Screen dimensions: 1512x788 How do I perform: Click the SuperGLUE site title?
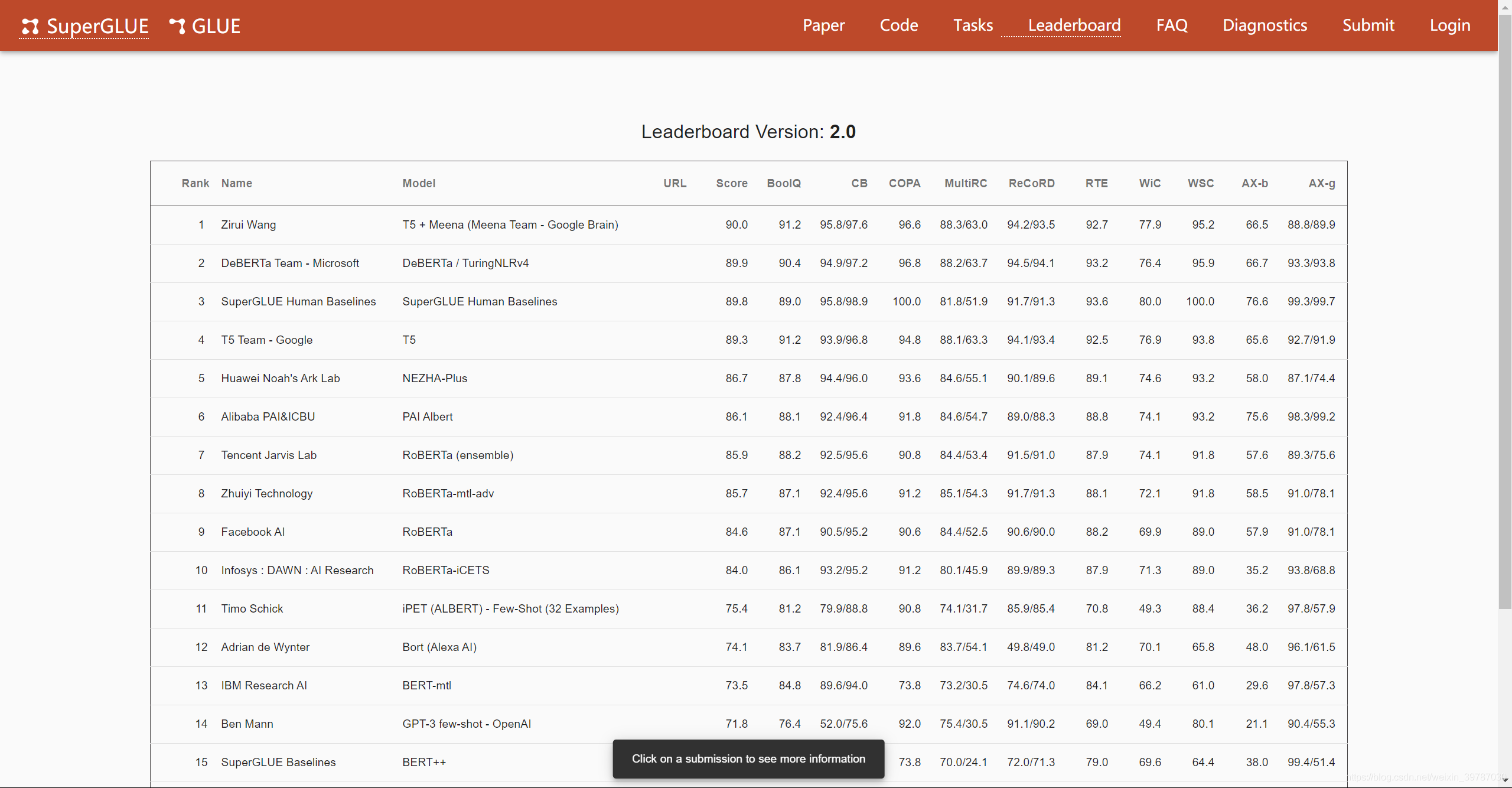[97, 26]
